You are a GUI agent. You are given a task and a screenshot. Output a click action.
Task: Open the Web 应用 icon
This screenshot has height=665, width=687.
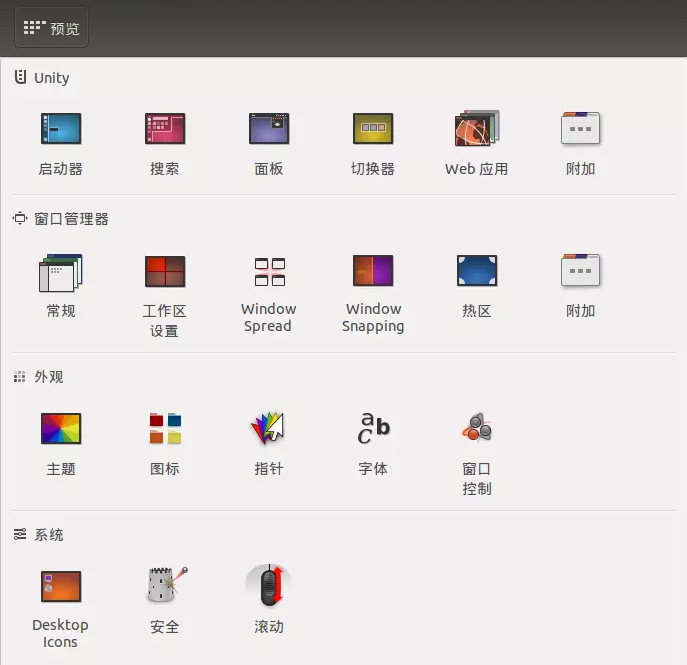pyautogui.click(x=477, y=128)
